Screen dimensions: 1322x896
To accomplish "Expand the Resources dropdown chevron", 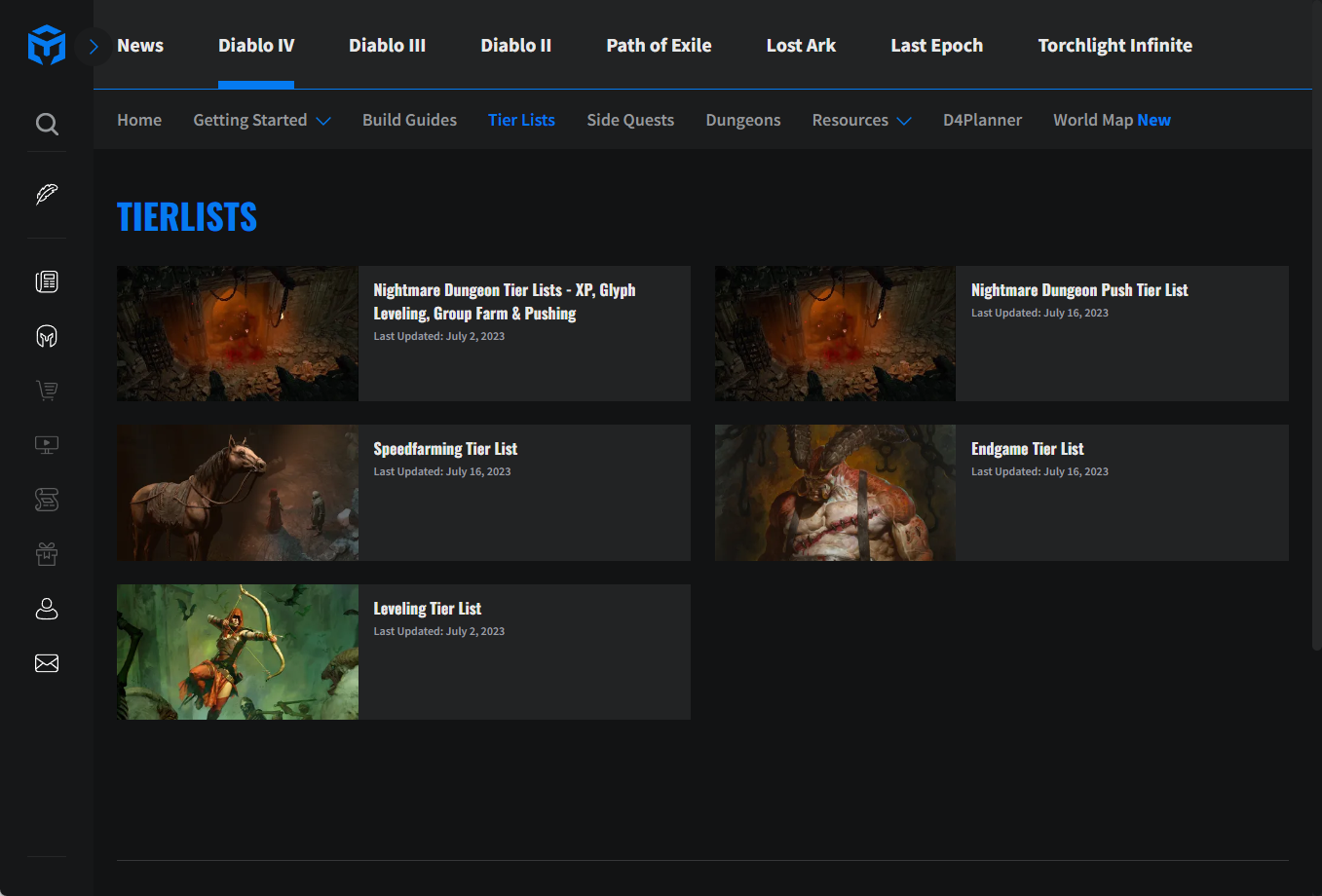I will tap(904, 121).
